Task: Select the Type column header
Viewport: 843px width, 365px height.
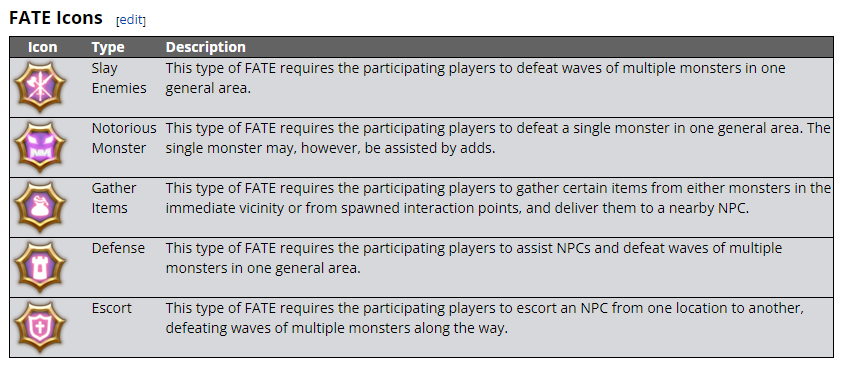Action: 108,47
